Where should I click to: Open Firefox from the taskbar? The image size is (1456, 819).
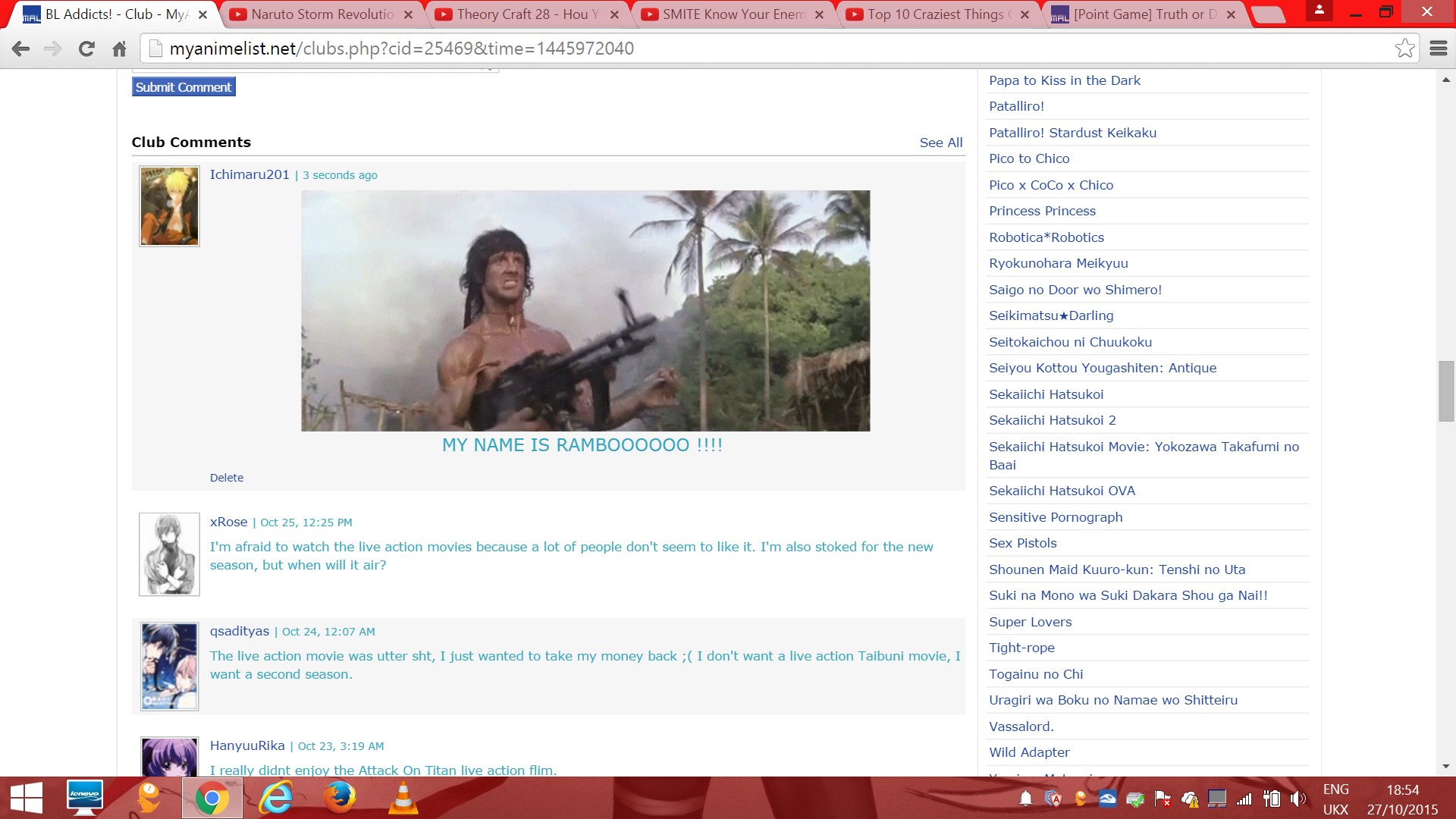339,798
